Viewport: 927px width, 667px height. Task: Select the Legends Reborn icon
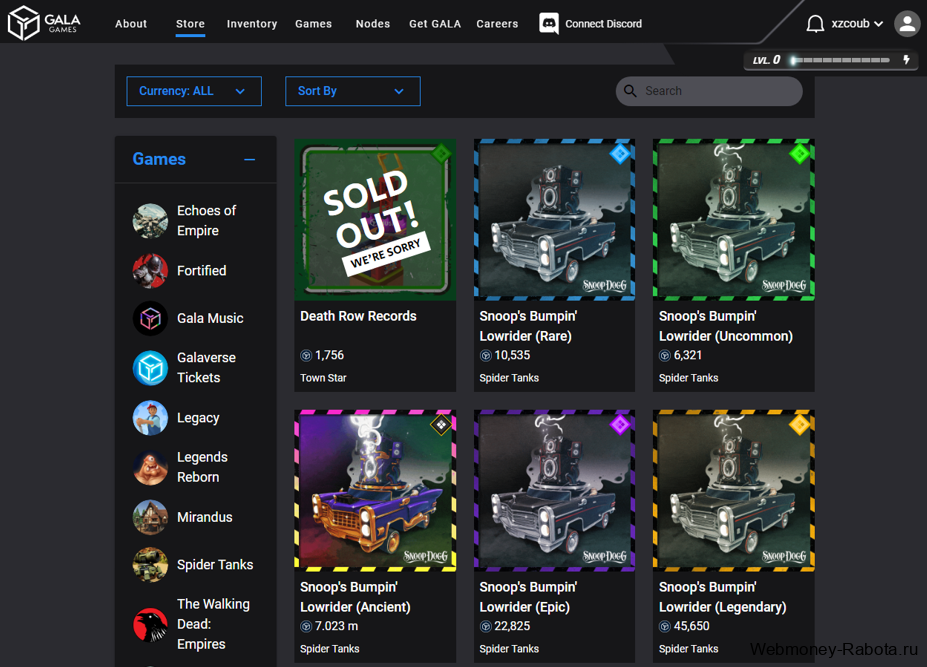(150, 467)
